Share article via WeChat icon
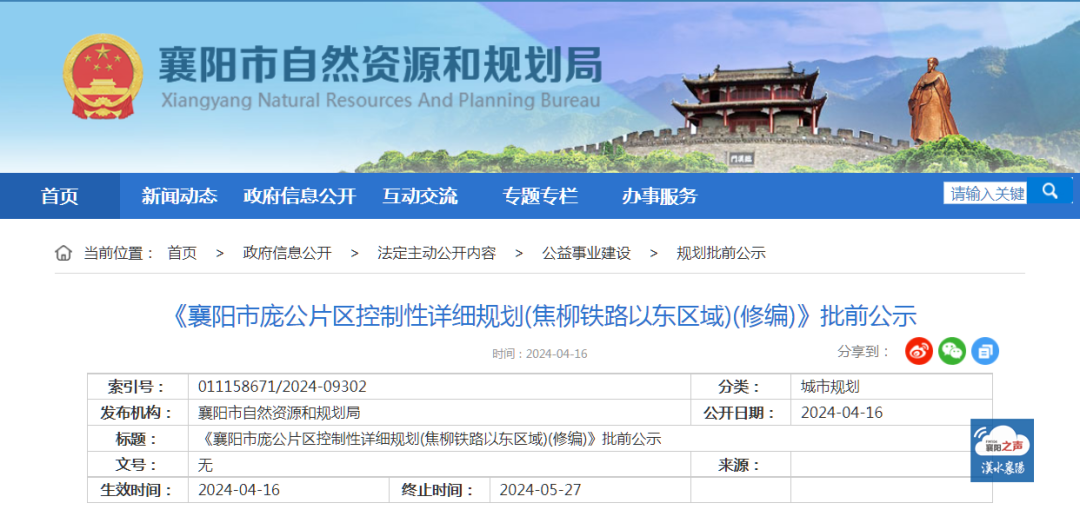This screenshot has width=1080, height=523. (952, 351)
